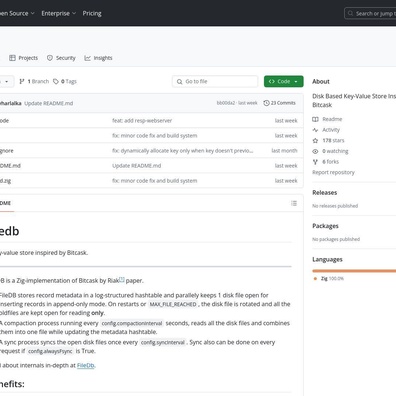The height and width of the screenshot is (396, 396).
Task: Click the Riak footnote reference [1]
Action: [122, 279]
